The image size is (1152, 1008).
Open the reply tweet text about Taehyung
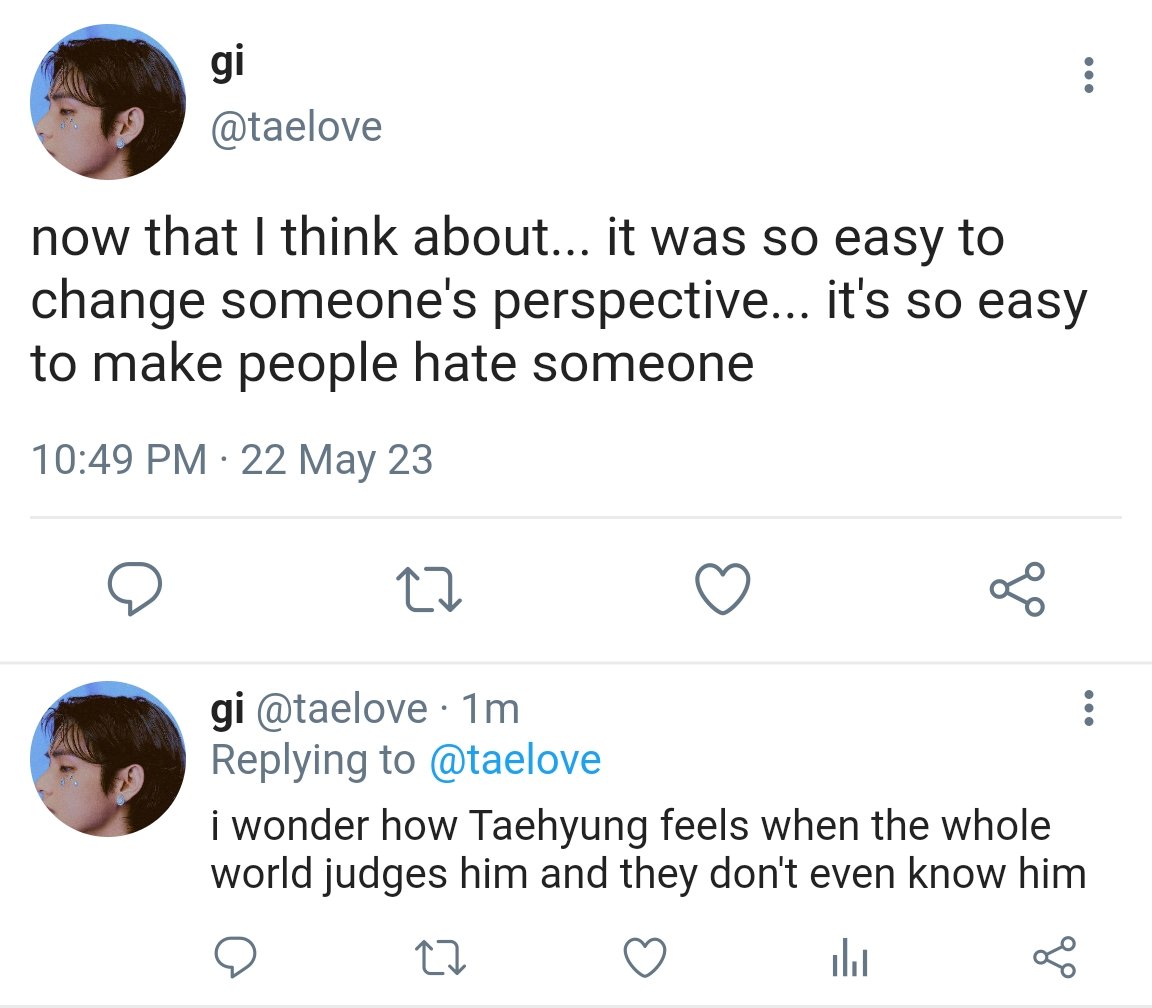click(649, 849)
